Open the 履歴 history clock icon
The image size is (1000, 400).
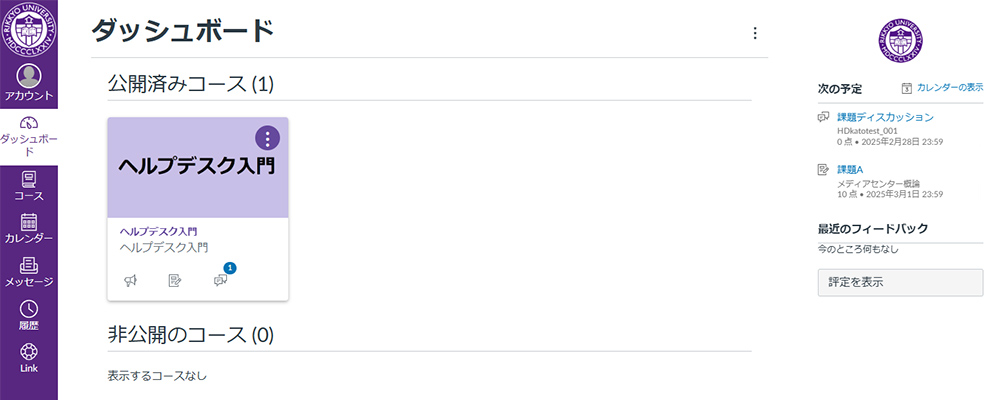coord(29,309)
